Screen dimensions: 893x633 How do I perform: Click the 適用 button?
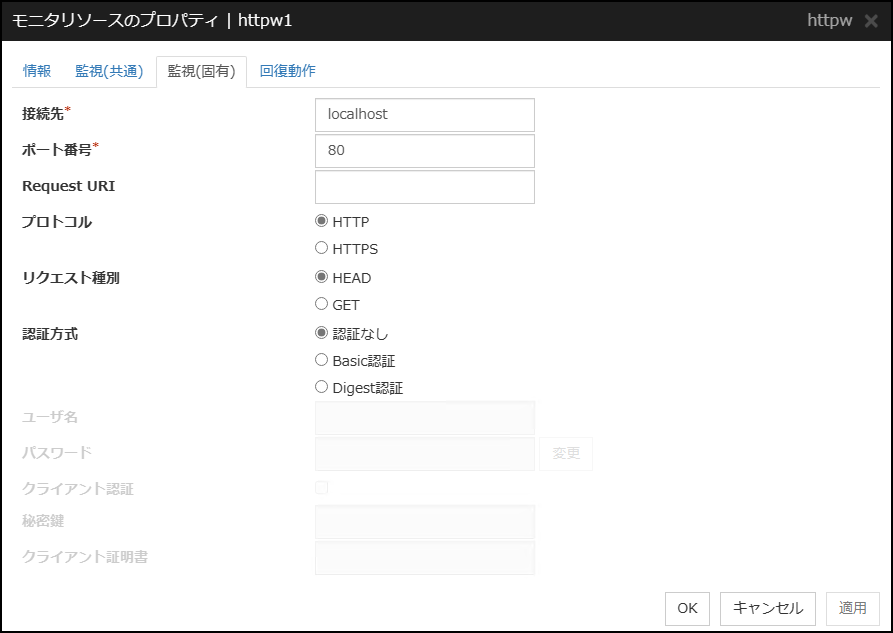coord(853,608)
